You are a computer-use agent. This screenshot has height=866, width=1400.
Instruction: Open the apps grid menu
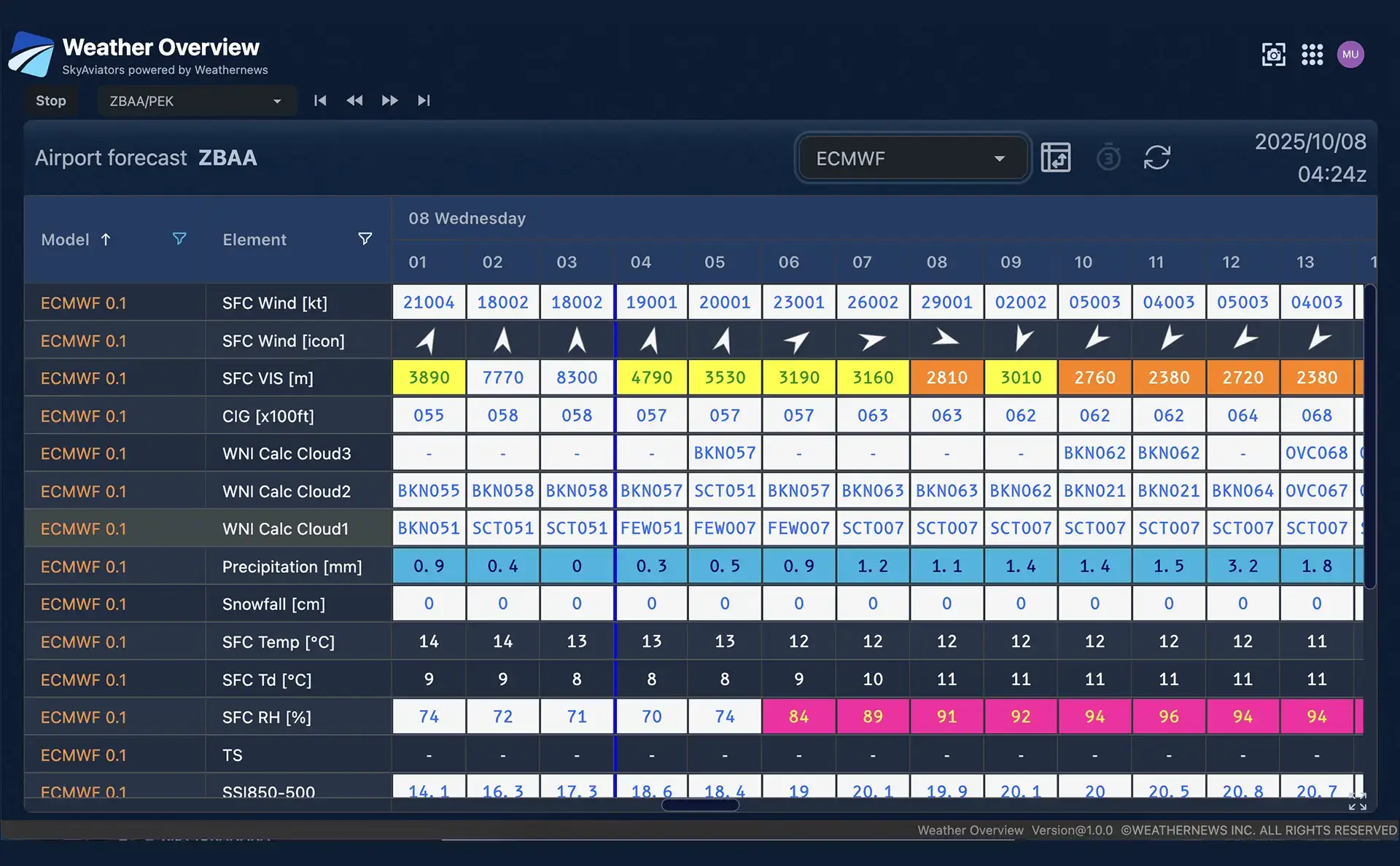1312,55
